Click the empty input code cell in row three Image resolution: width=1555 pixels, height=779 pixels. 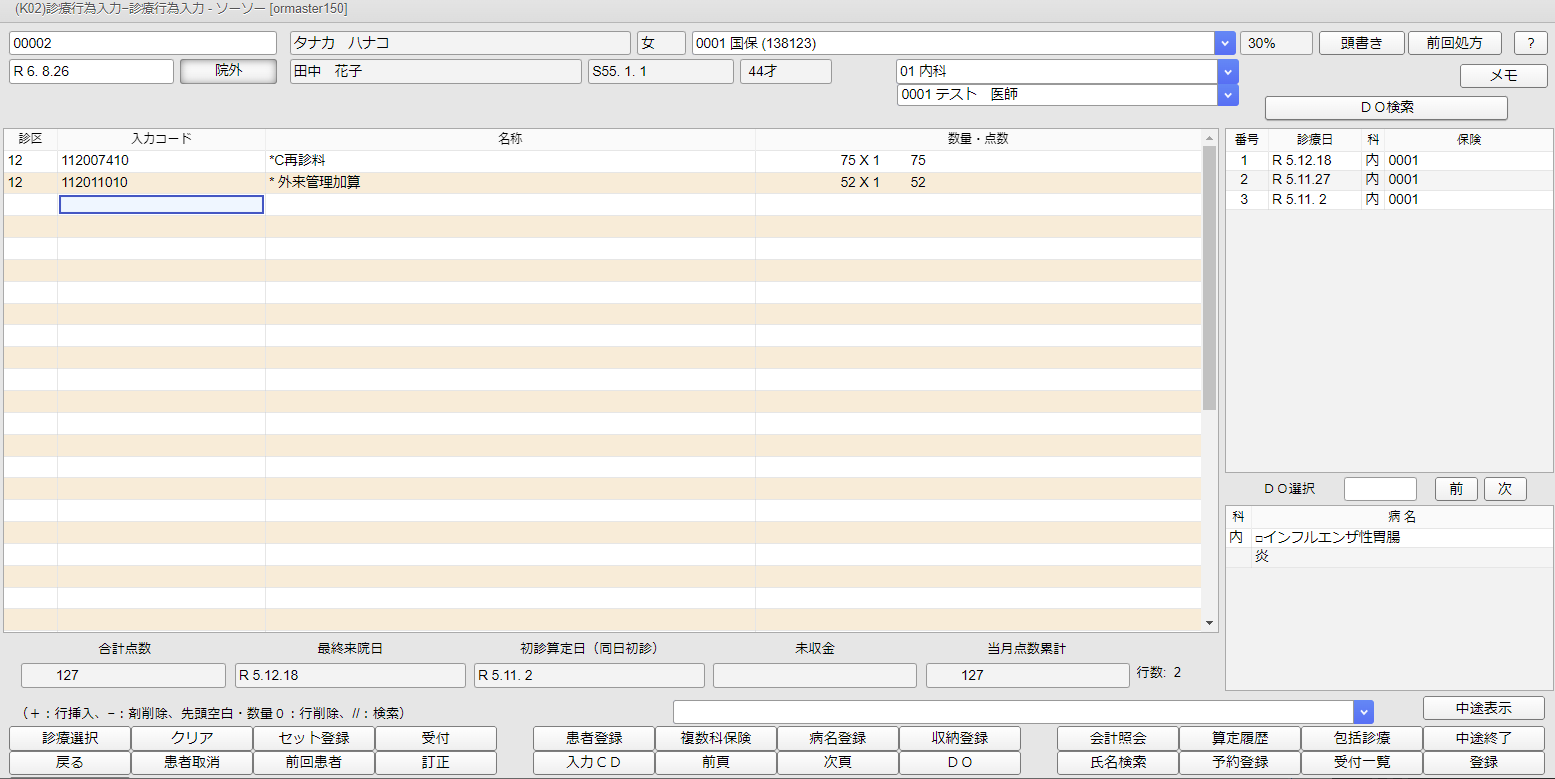[161, 204]
